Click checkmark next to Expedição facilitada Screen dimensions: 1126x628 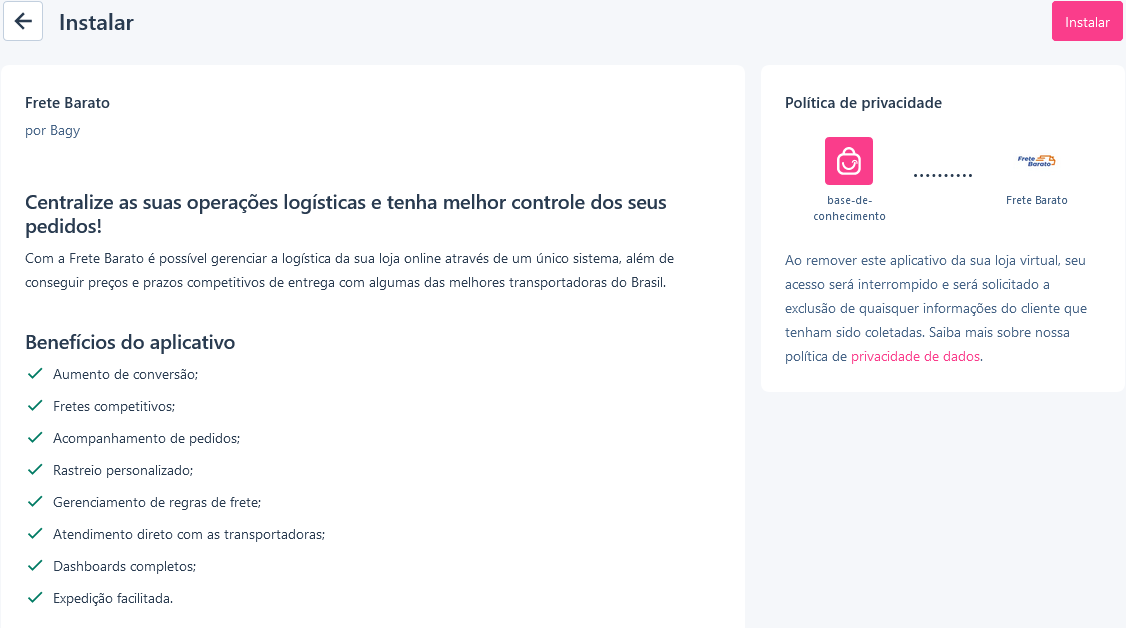point(35,598)
